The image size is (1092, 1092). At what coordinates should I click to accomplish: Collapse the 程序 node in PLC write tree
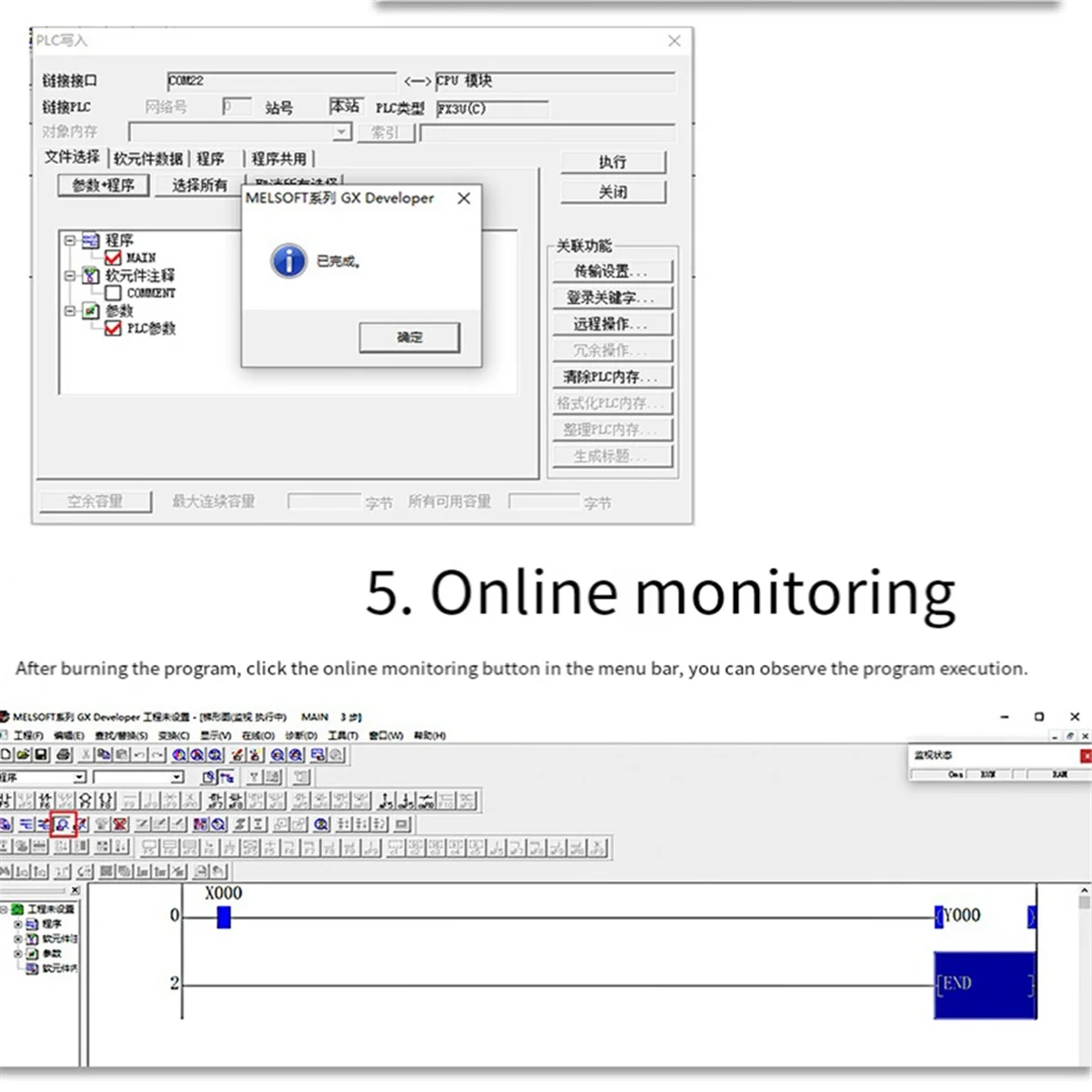click(70, 240)
